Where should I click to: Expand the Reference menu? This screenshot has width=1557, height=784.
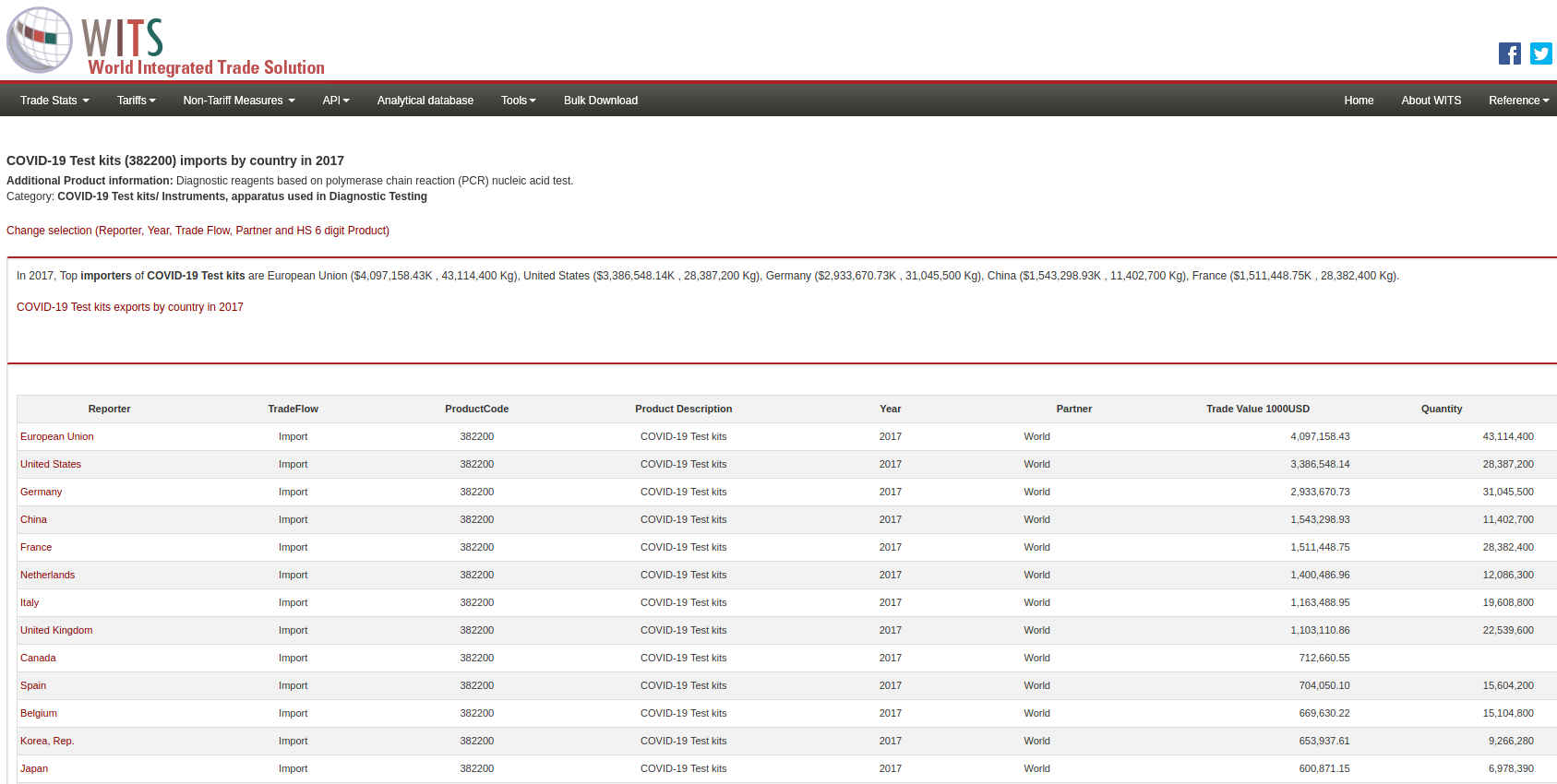pos(1517,101)
